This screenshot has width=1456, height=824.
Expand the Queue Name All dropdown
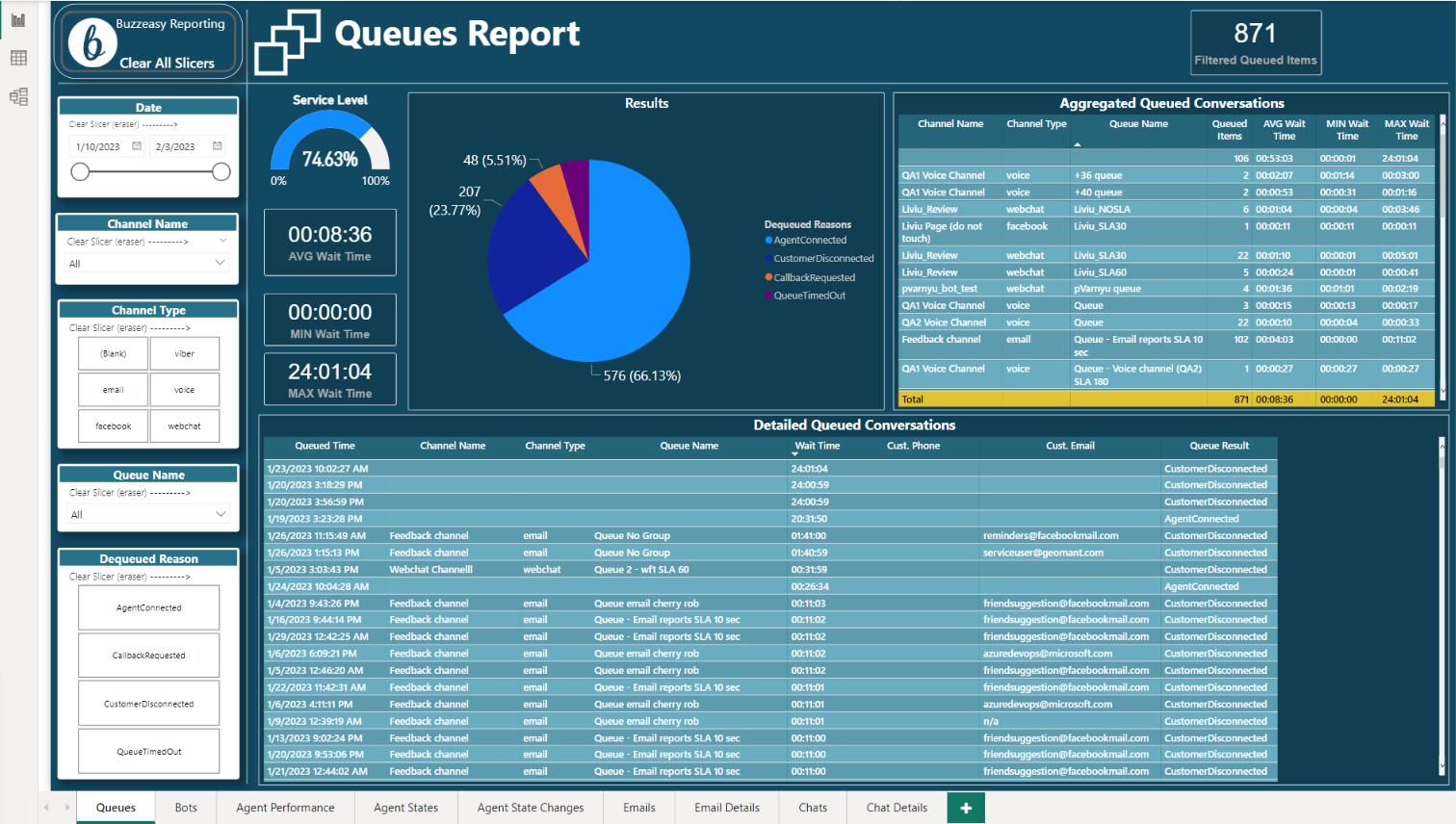point(220,514)
